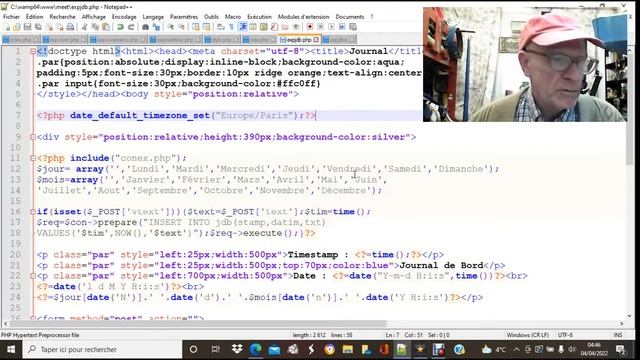
Task: Open the Recherche menu
Action: pyautogui.click(x=62, y=17)
